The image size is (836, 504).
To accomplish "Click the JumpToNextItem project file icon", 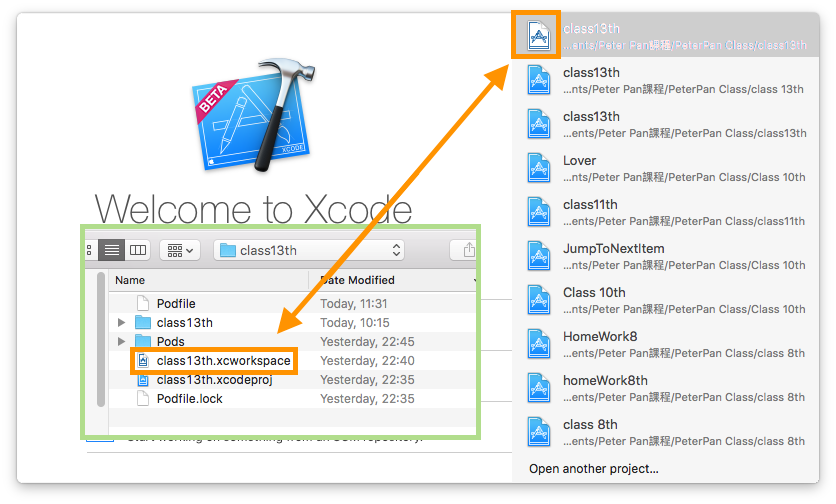I will pos(538,256).
